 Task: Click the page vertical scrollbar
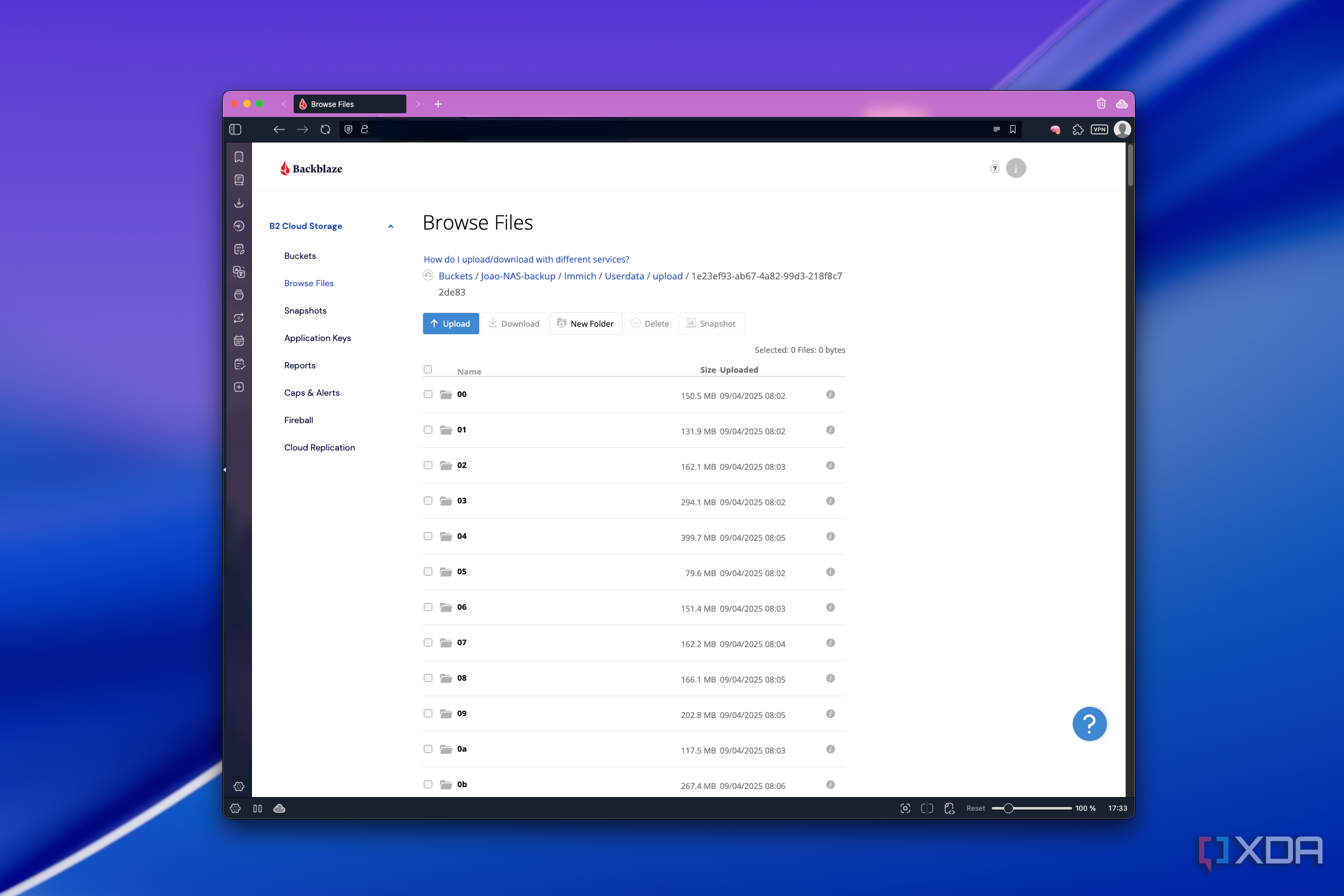1131,165
